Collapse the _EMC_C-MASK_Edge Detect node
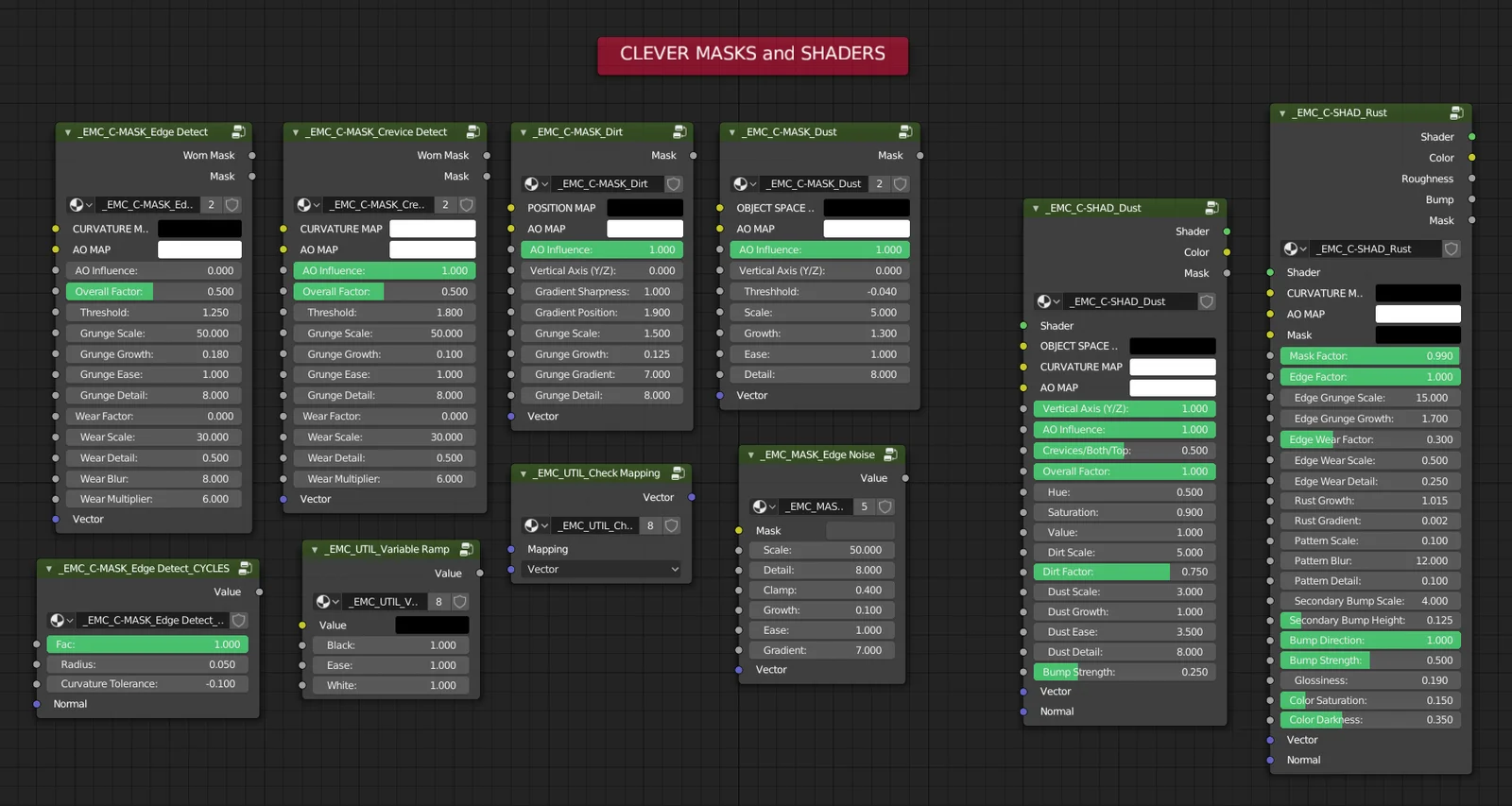 tap(67, 132)
